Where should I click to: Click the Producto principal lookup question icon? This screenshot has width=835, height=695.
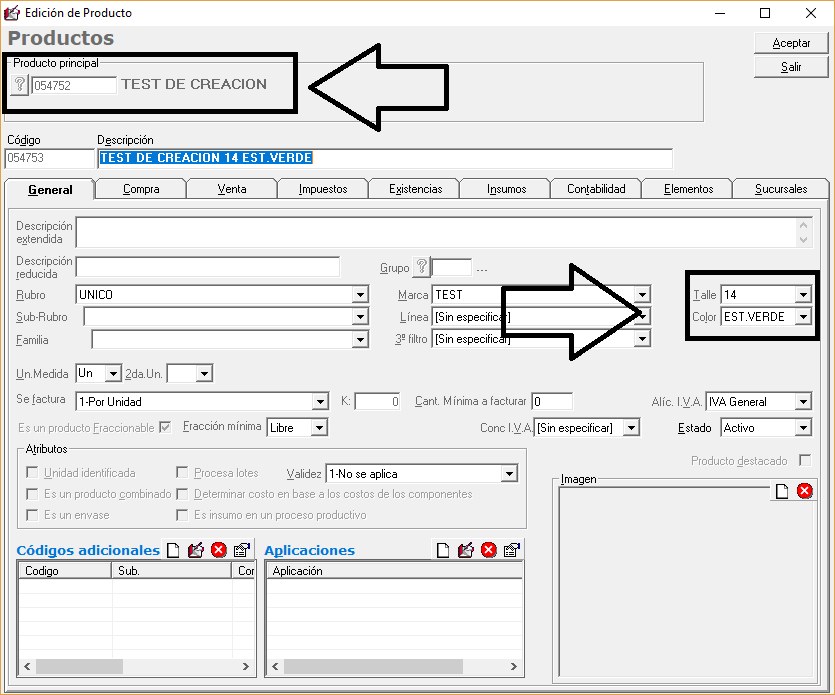pos(19,85)
